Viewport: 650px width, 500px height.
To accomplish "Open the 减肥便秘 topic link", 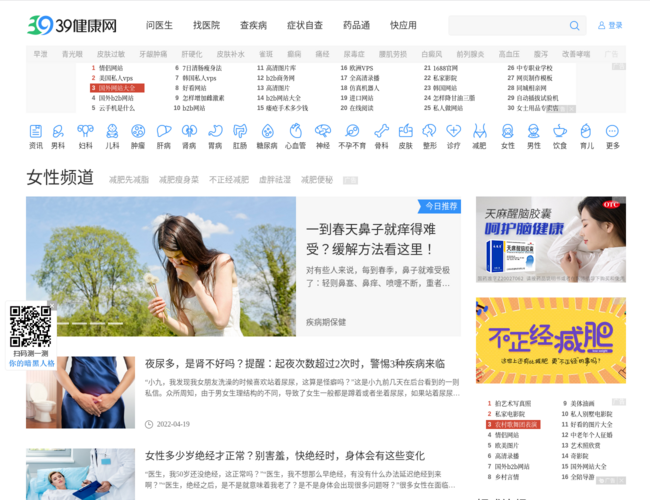I will (317, 180).
